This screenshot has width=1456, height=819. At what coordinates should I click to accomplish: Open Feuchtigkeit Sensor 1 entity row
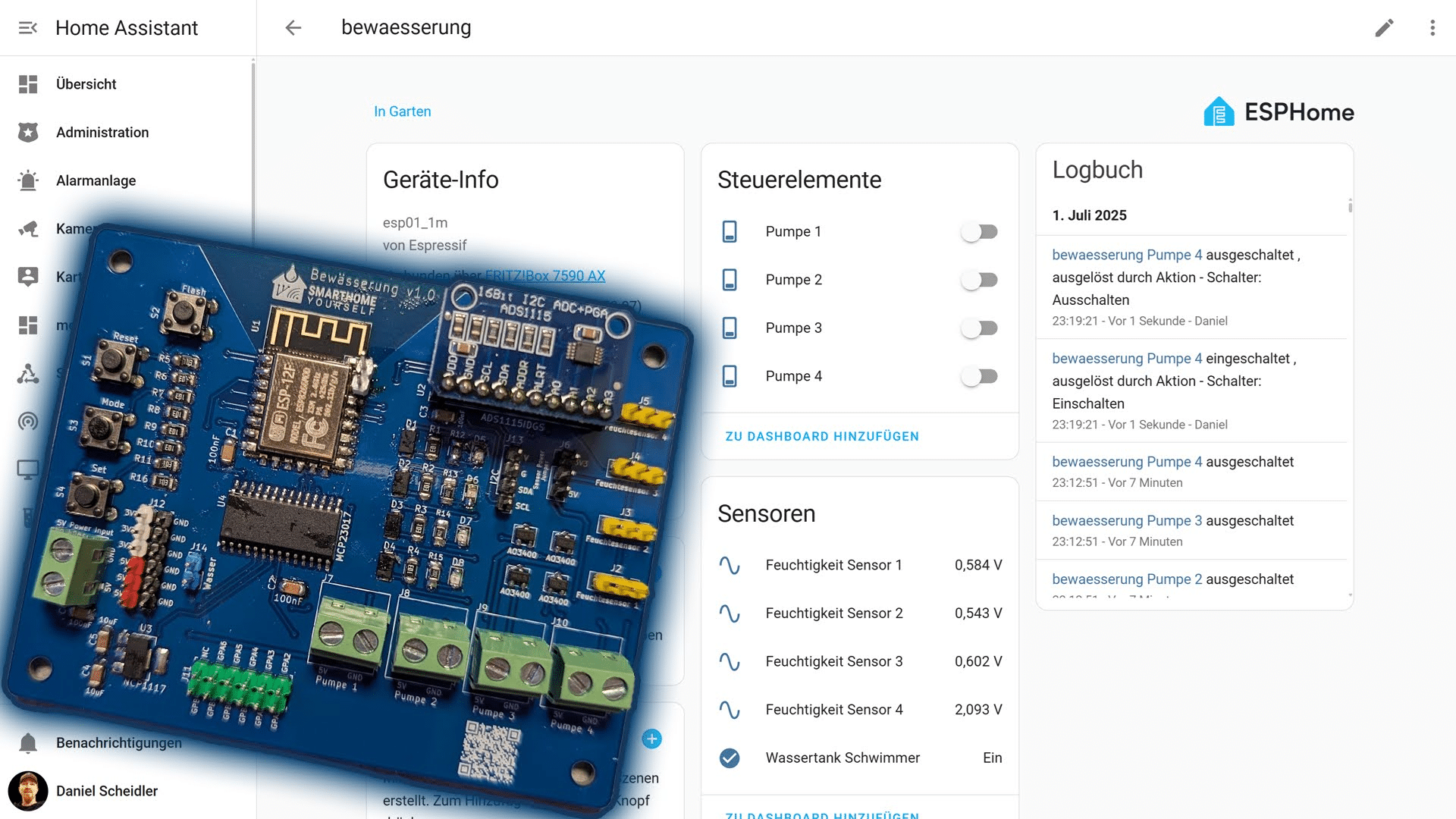pyautogui.click(x=860, y=565)
